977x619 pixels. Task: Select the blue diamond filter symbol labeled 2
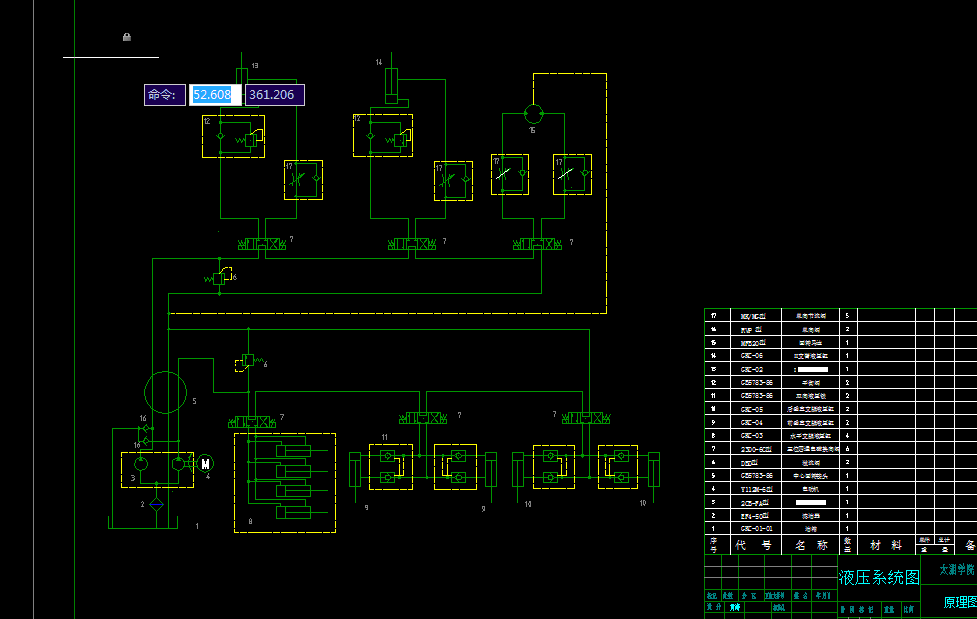pyautogui.click(x=156, y=504)
